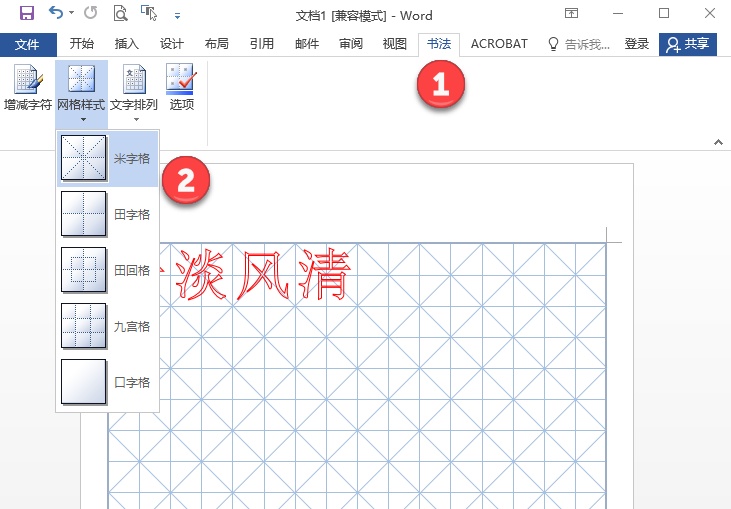Choose the 口字格 grid thumbnail

point(83,382)
